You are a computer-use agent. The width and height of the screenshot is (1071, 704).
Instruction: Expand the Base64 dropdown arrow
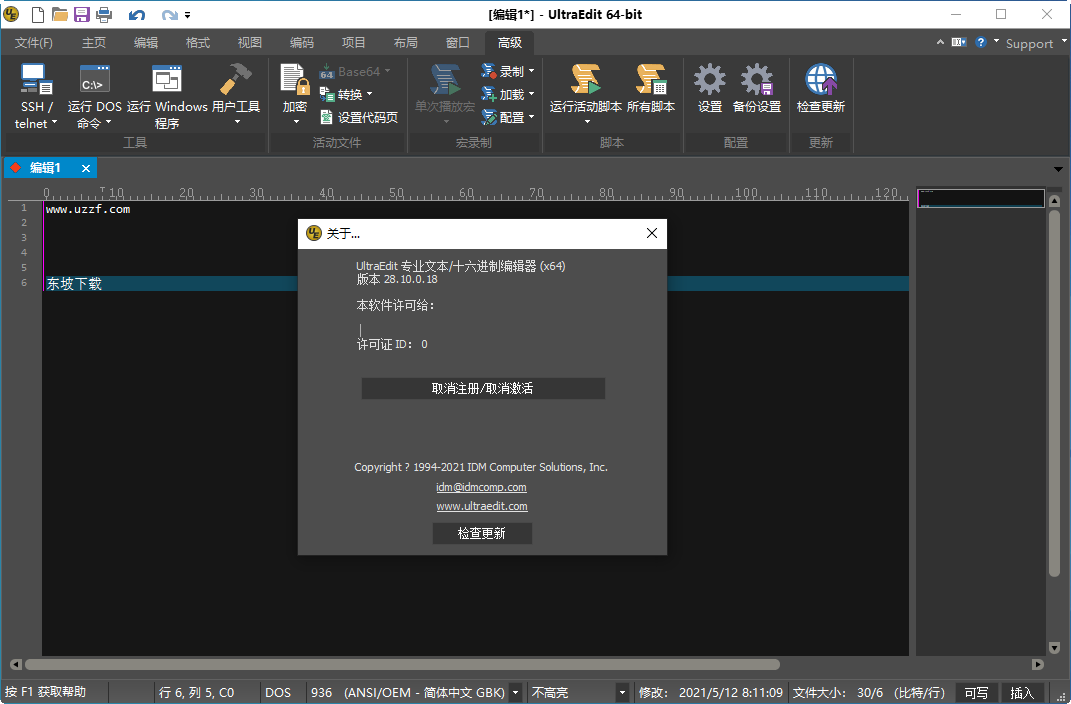[387, 71]
